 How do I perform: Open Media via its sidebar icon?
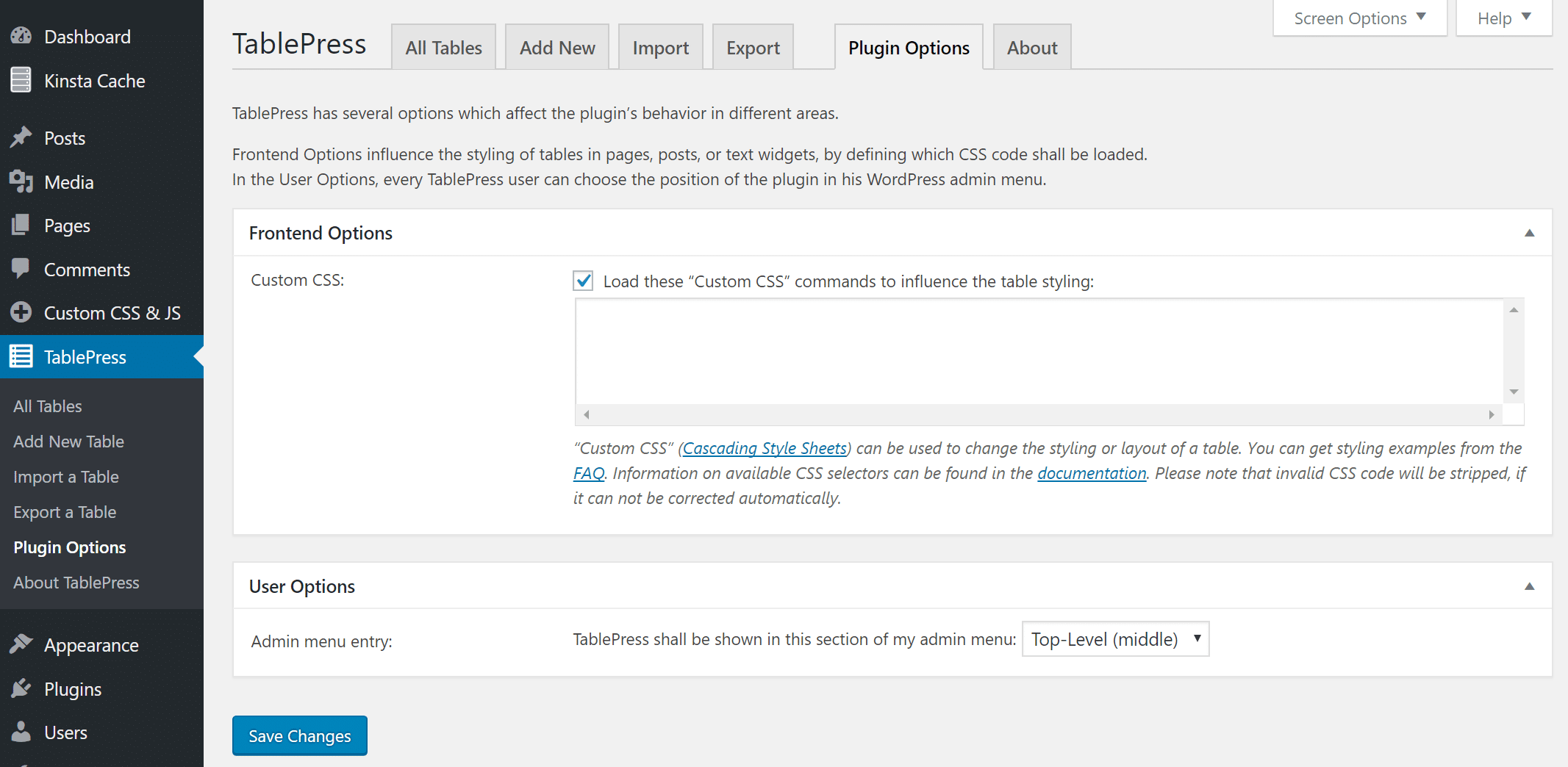click(x=21, y=181)
